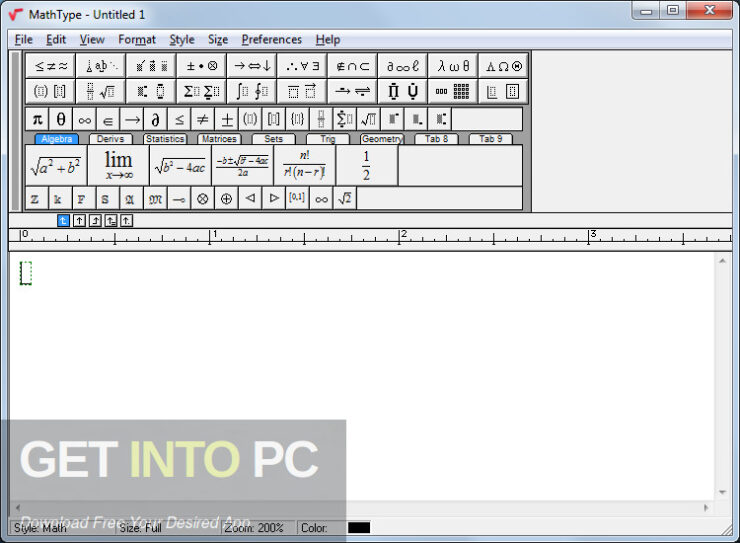Open the products and set theory templates palette

tap(403, 91)
